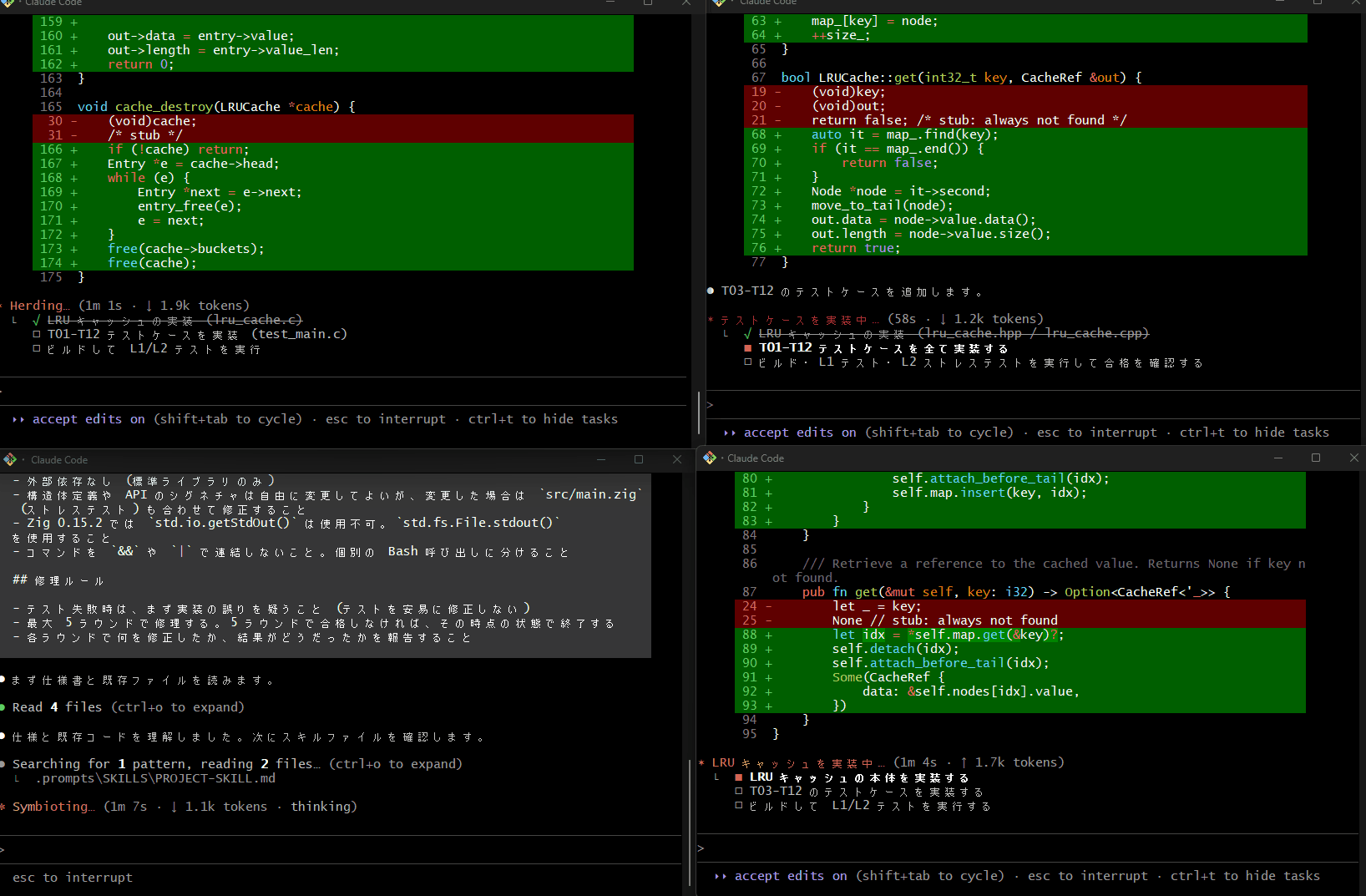The image size is (1366, 896).
Task: Toggle the 'ビルドして L1/L2 テストを実行する' task box in bottom-right window
Action: (x=739, y=806)
